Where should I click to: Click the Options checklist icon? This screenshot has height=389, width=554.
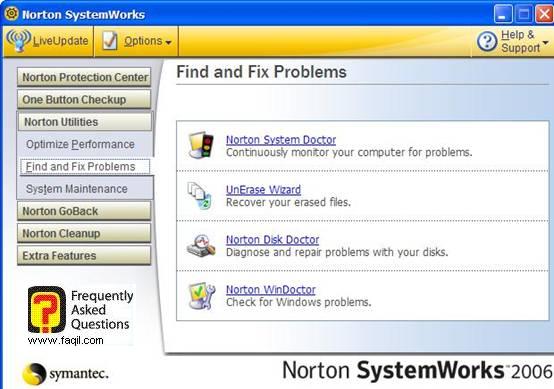(x=110, y=41)
